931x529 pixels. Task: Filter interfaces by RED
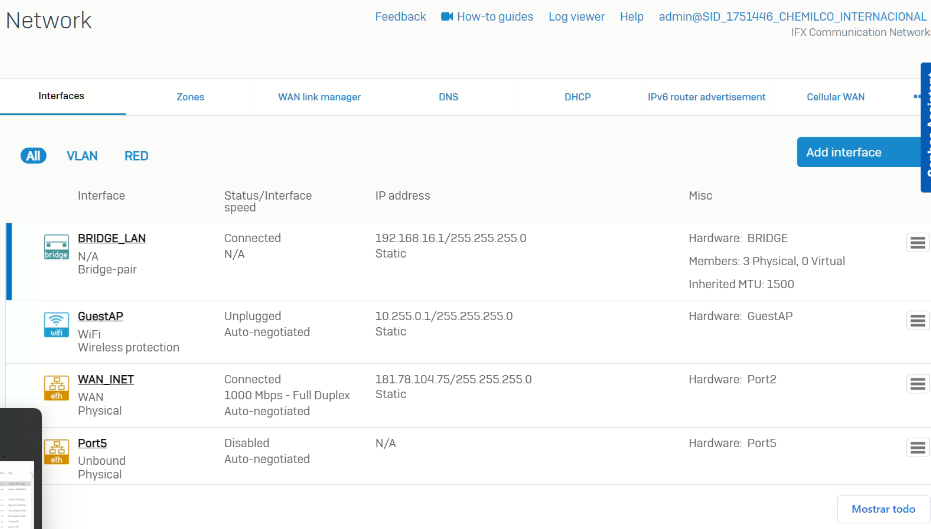(136, 156)
